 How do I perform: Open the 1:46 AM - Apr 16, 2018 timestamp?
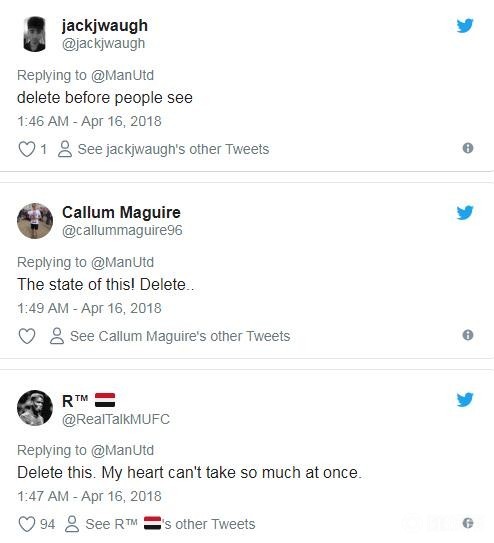click(89, 121)
